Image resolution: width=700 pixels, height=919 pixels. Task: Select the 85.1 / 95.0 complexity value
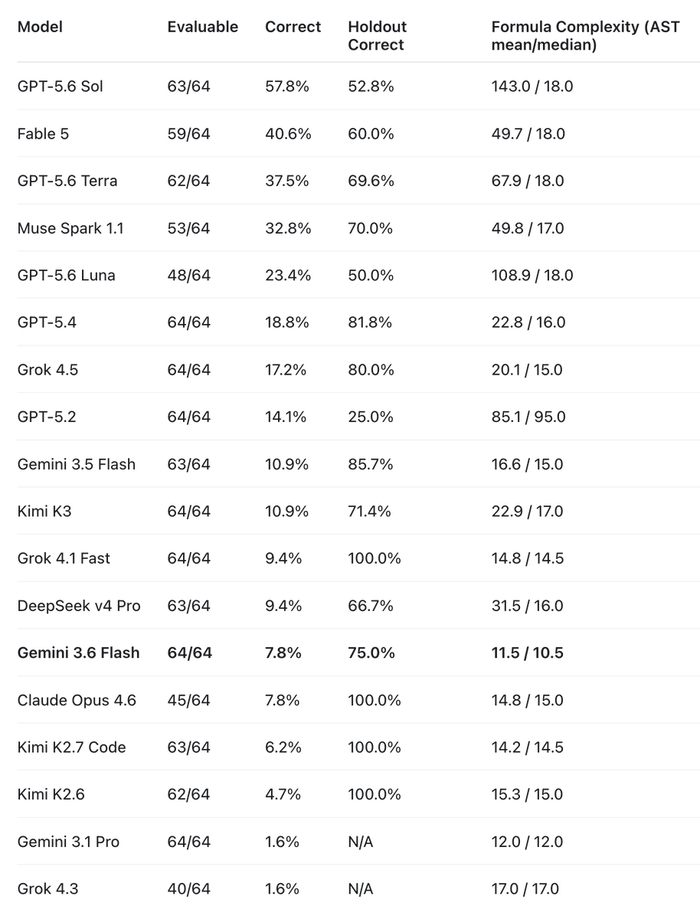(x=528, y=417)
